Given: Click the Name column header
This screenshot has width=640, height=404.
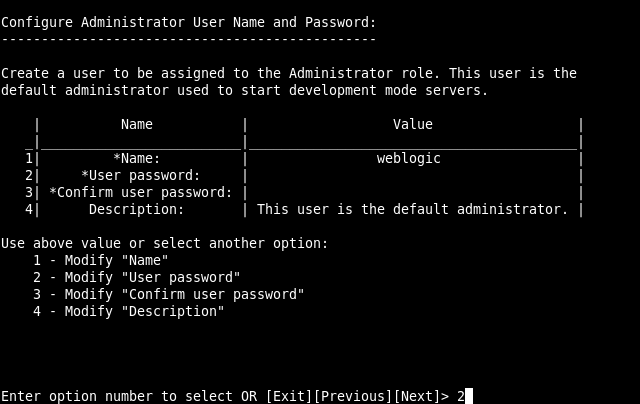Looking at the screenshot, I should (137, 124).
